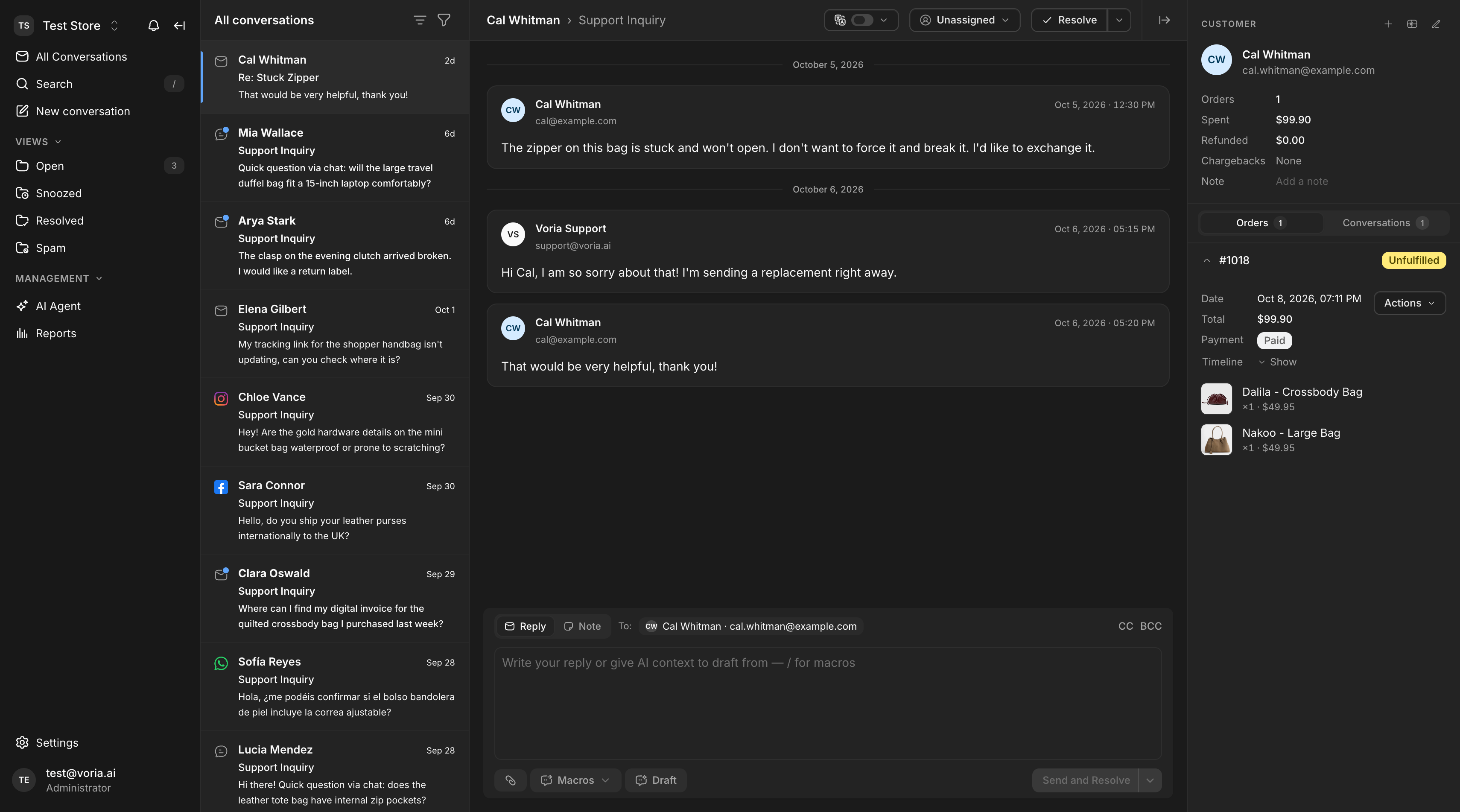Click the Cal Whitman breadcrumb name
Viewport: 1460px width, 812px height.
523,20
